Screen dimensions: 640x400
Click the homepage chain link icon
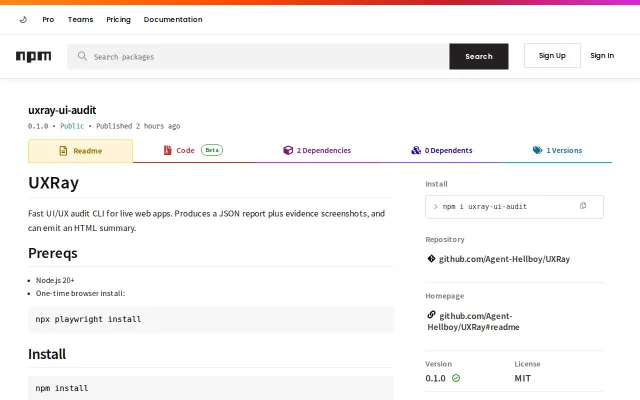click(x=431, y=314)
